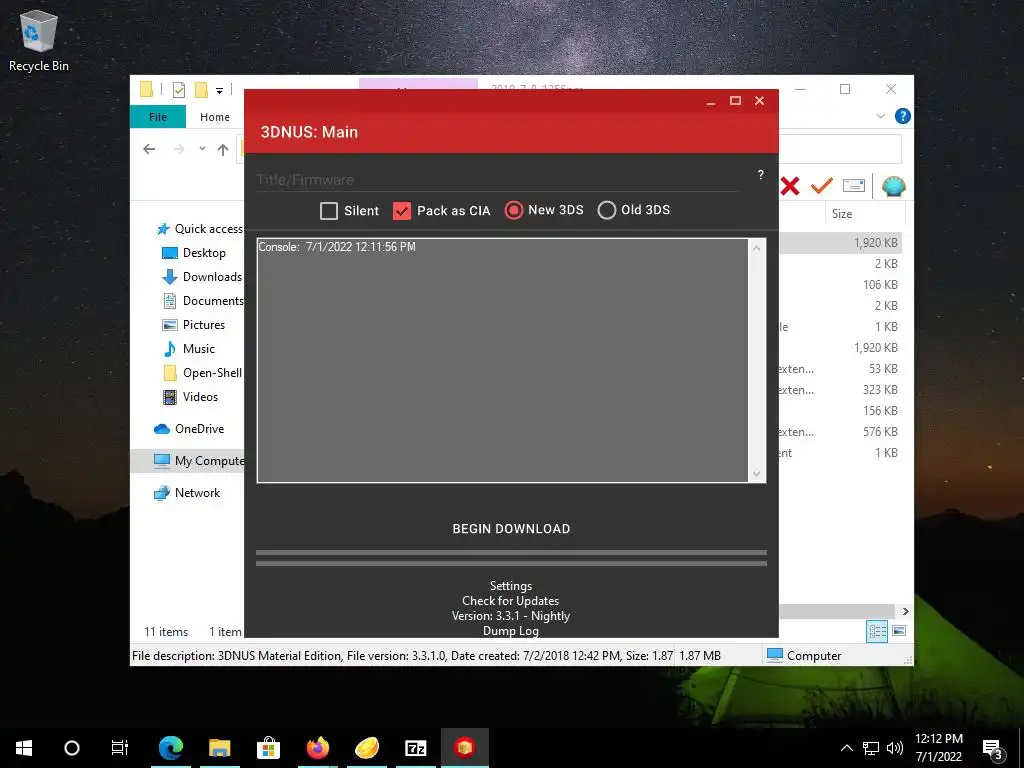Viewport: 1024px width, 768px height.
Task: Click the mail envelope icon in Explorer toolbar
Action: pyautogui.click(x=854, y=186)
